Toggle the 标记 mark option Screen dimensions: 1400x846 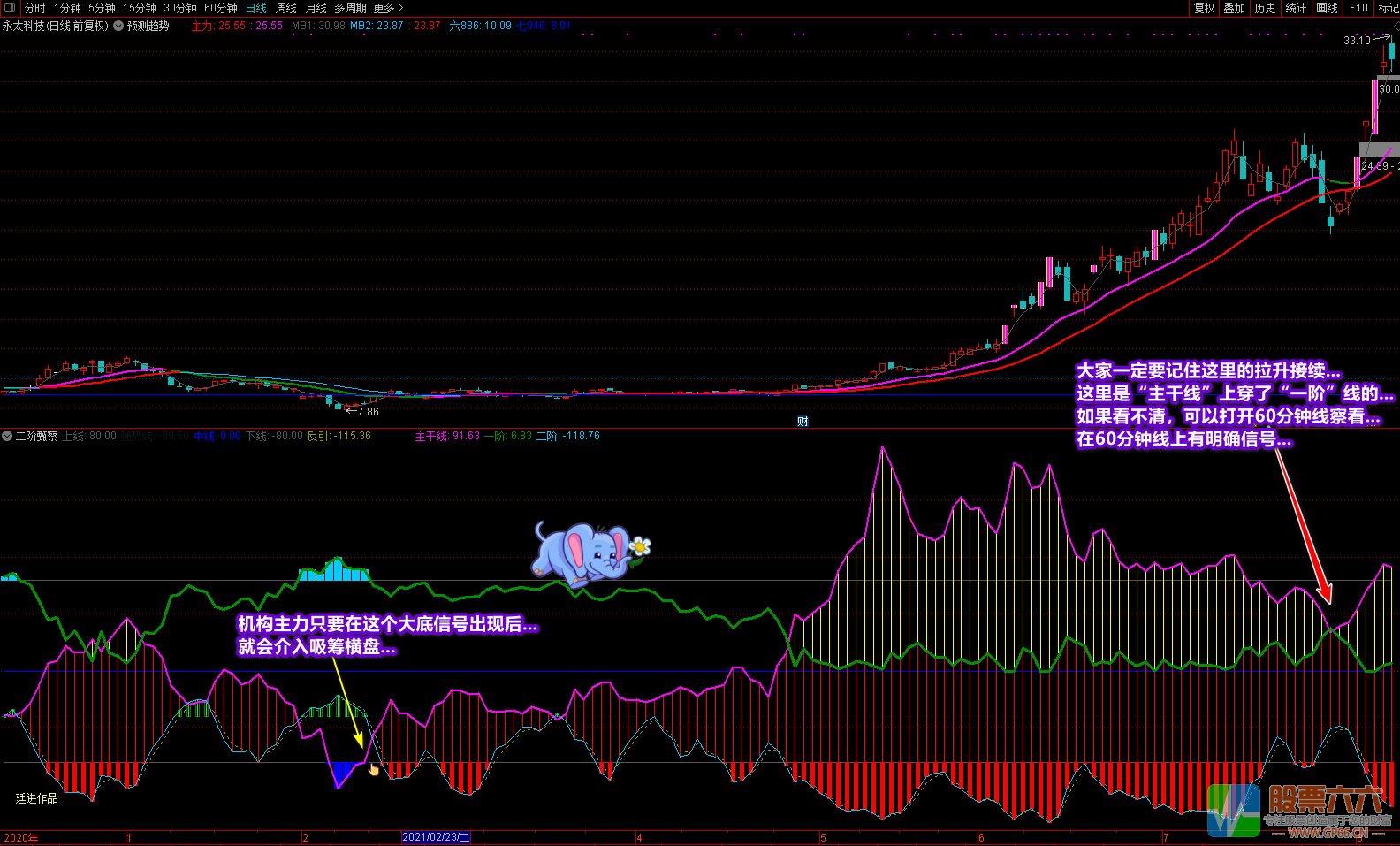[x=1389, y=8]
